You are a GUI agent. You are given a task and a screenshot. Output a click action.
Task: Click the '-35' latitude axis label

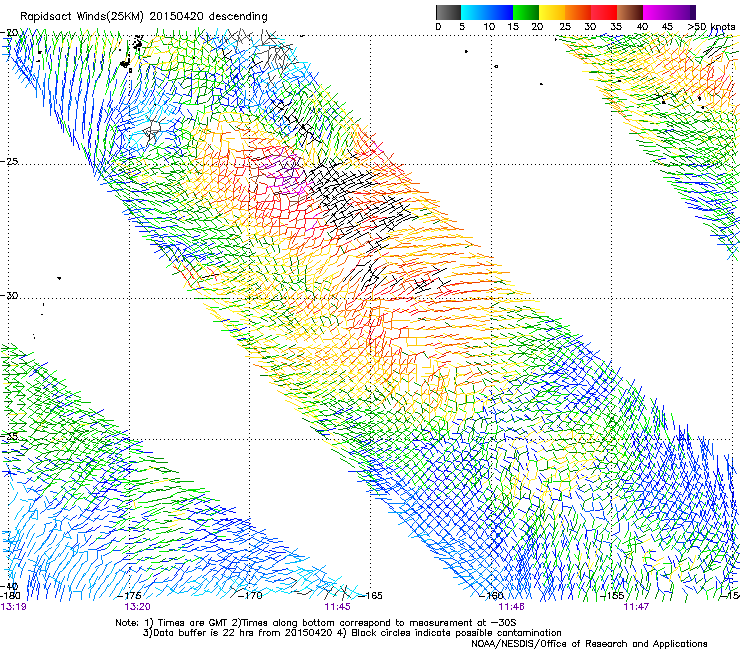coord(9,436)
